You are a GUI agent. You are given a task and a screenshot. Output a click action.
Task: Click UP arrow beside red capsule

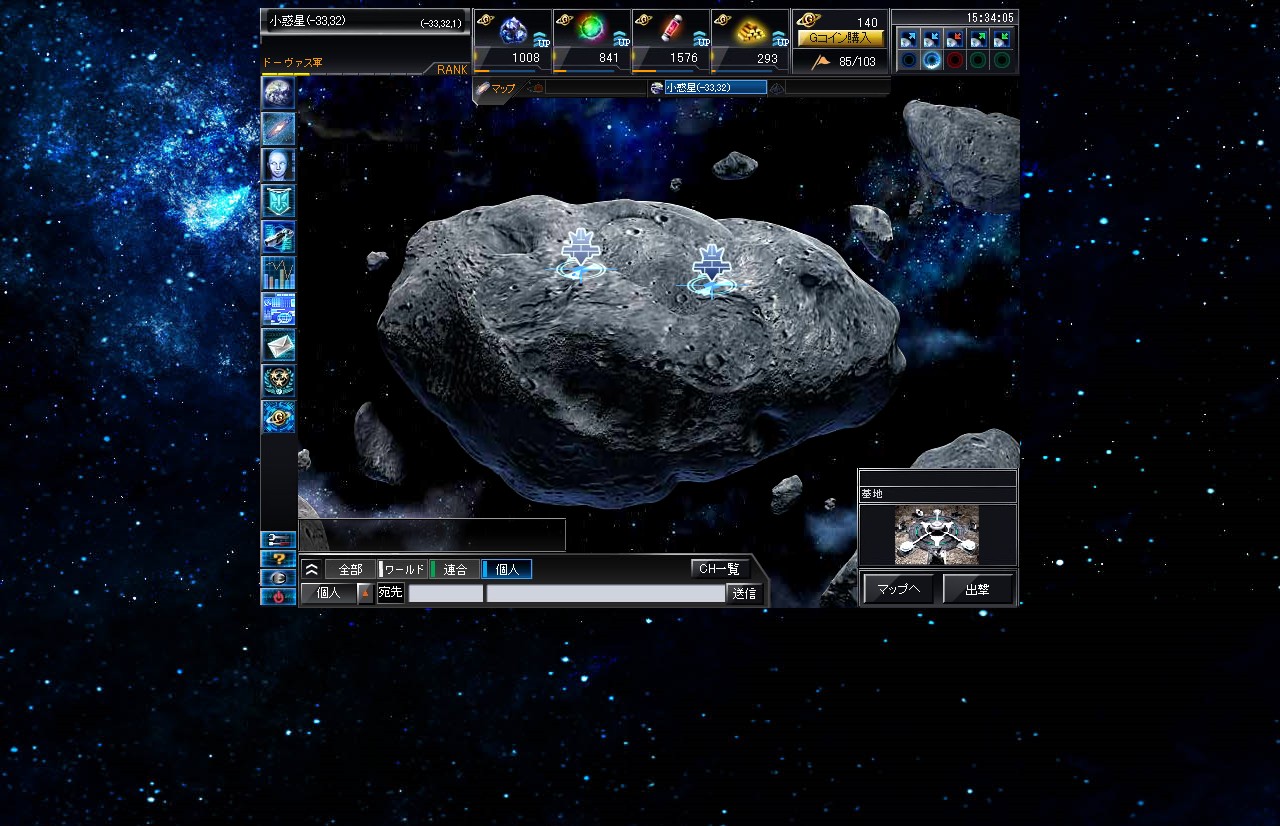click(x=700, y=40)
